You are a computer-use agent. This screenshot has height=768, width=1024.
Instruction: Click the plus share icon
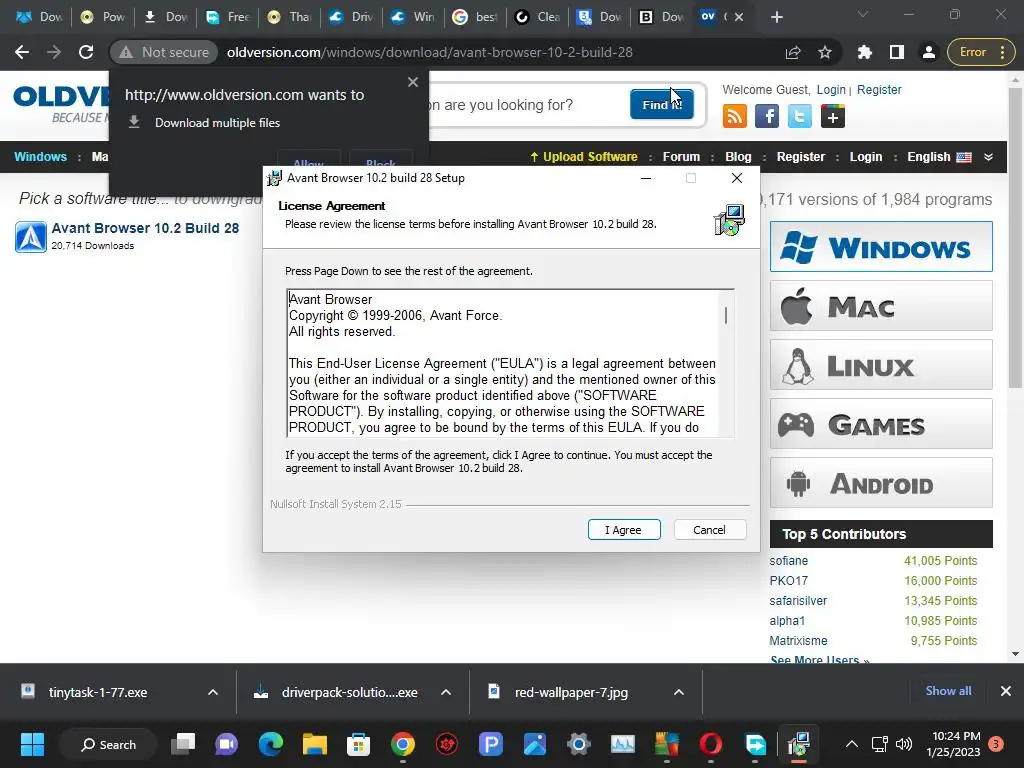tap(833, 117)
